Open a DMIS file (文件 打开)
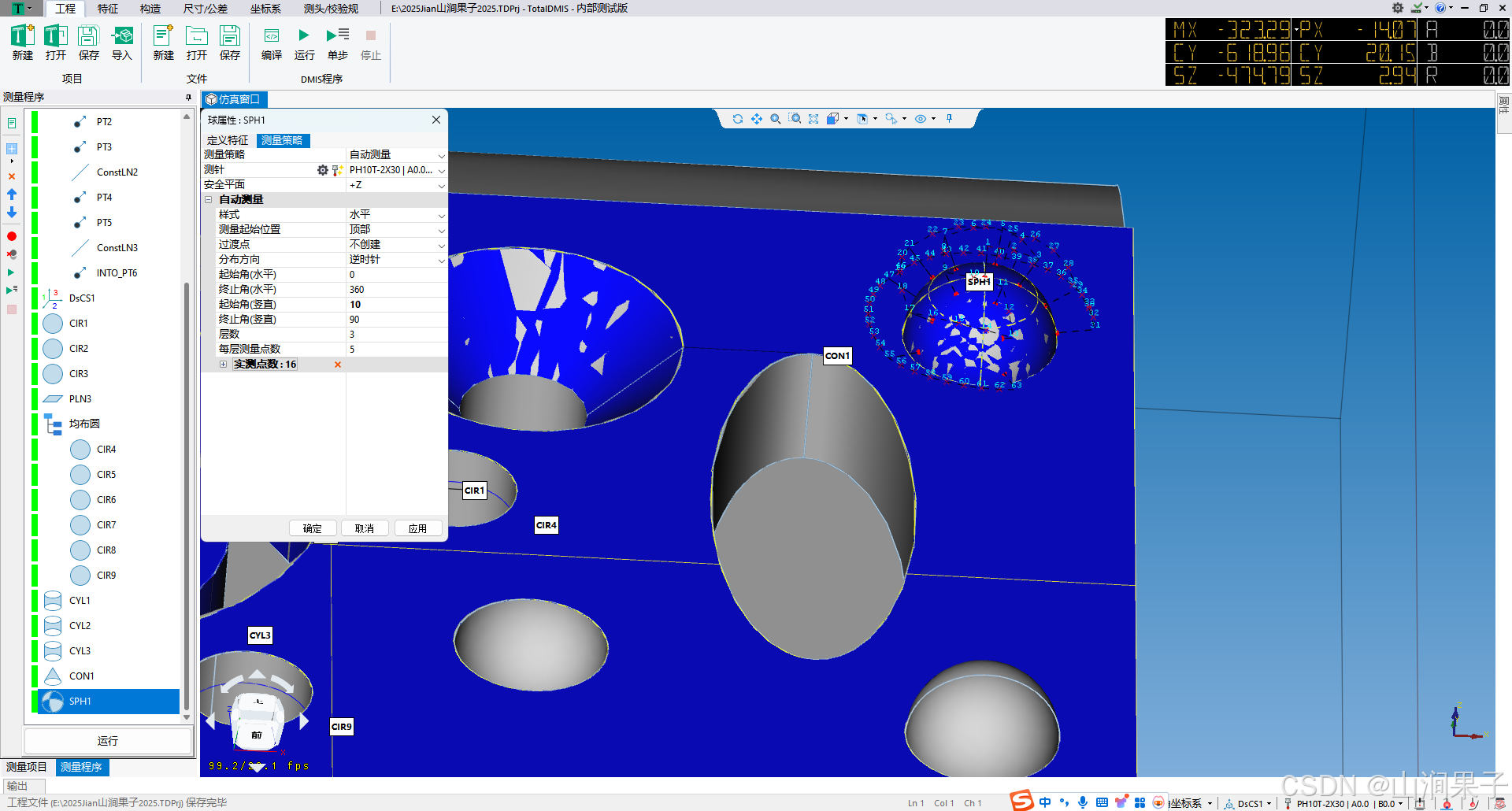1512x811 pixels. pyautogui.click(x=196, y=43)
